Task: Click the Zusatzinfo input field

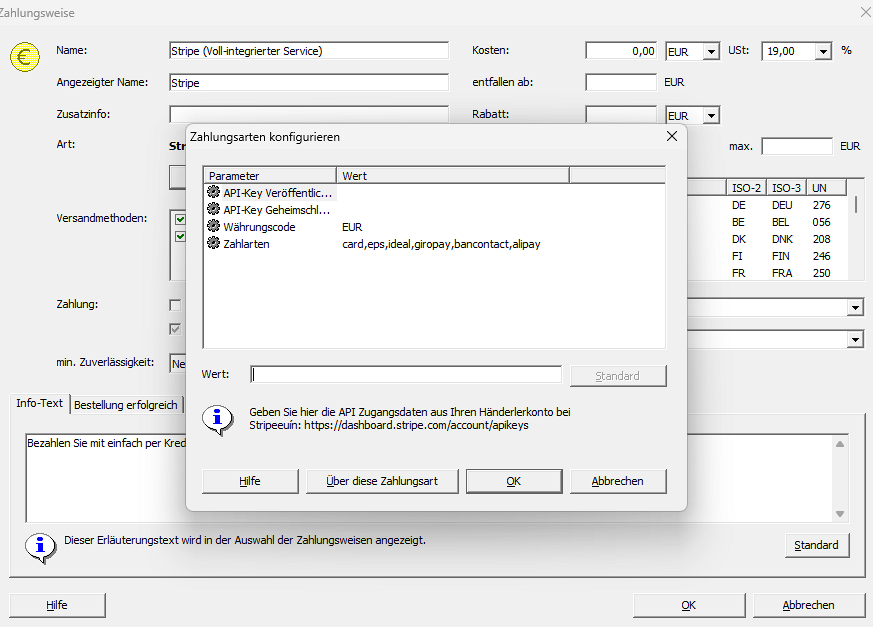Action: coord(309,114)
